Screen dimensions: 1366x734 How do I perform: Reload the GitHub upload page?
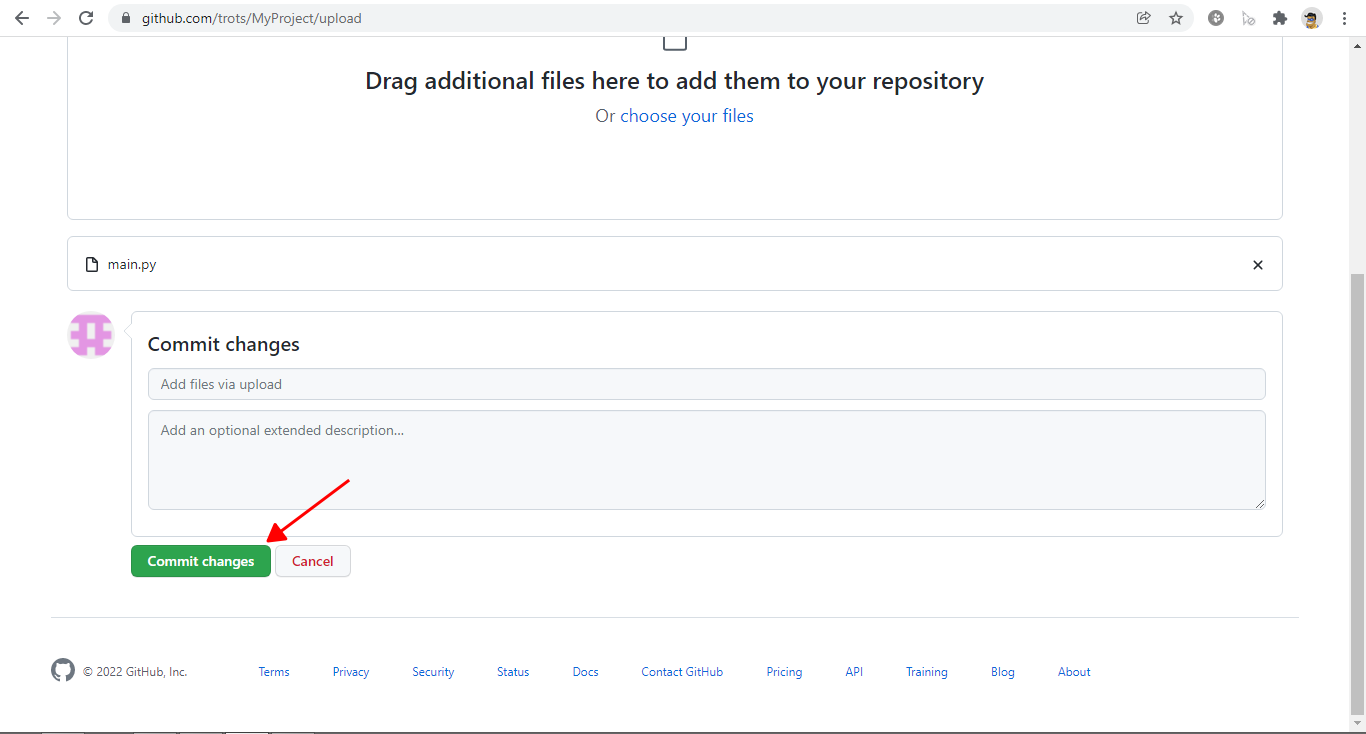pos(86,18)
